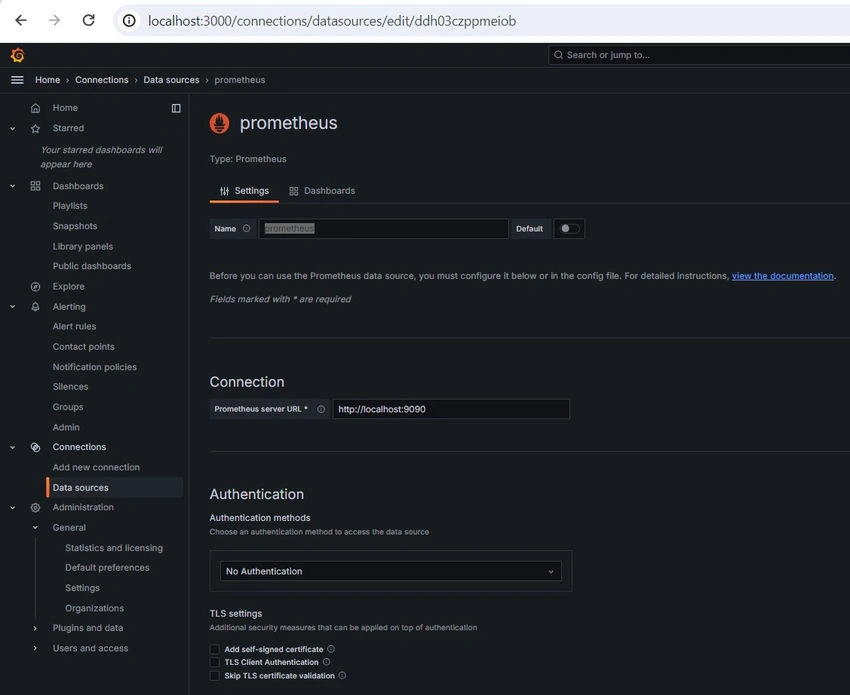This screenshot has height=695, width=850.
Task: Click the browser address bar URL
Action: coord(332,21)
